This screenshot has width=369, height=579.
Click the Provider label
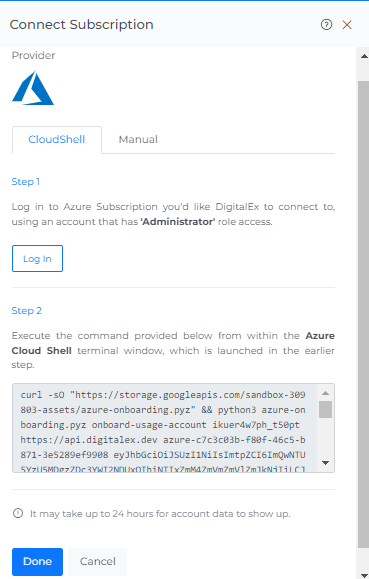[x=33, y=55]
